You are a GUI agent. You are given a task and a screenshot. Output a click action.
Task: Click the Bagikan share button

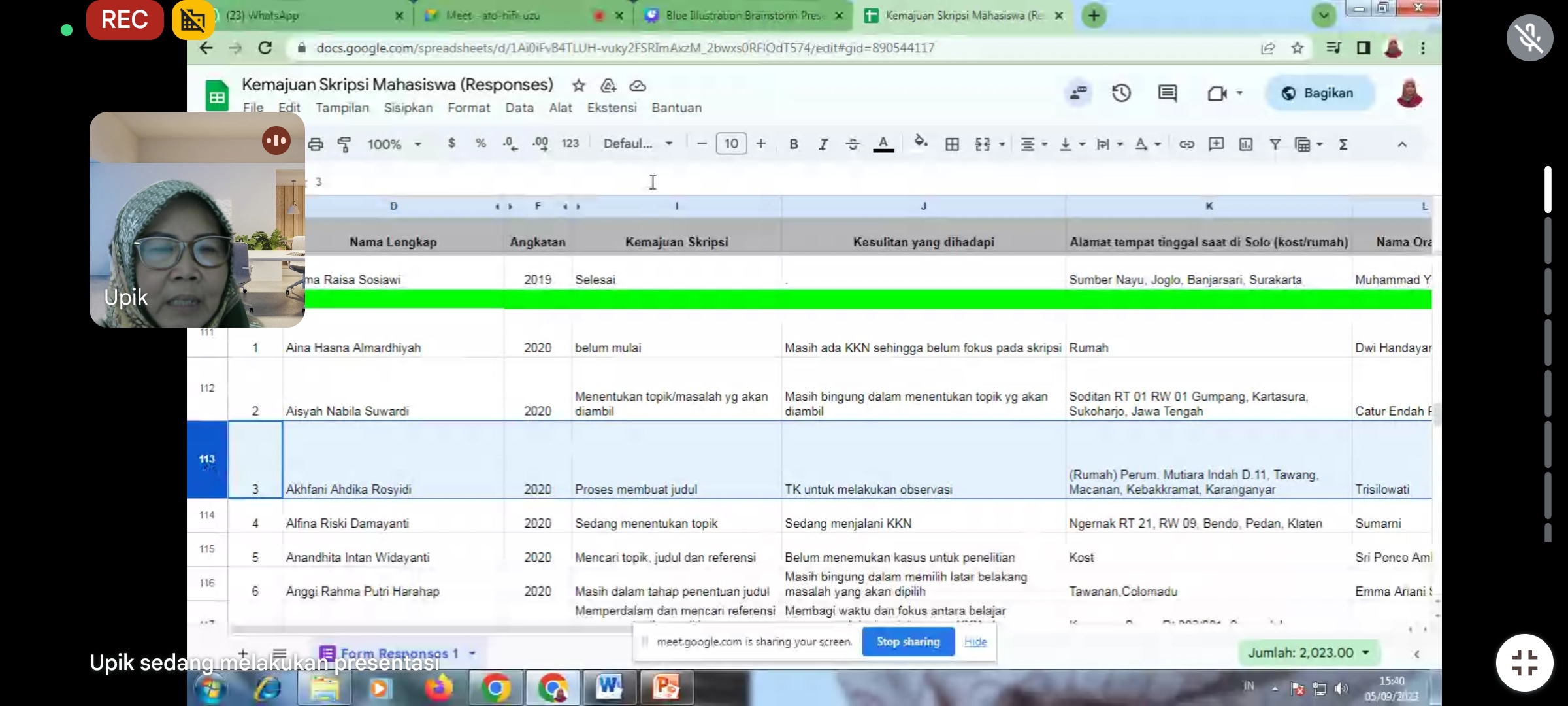[1319, 93]
